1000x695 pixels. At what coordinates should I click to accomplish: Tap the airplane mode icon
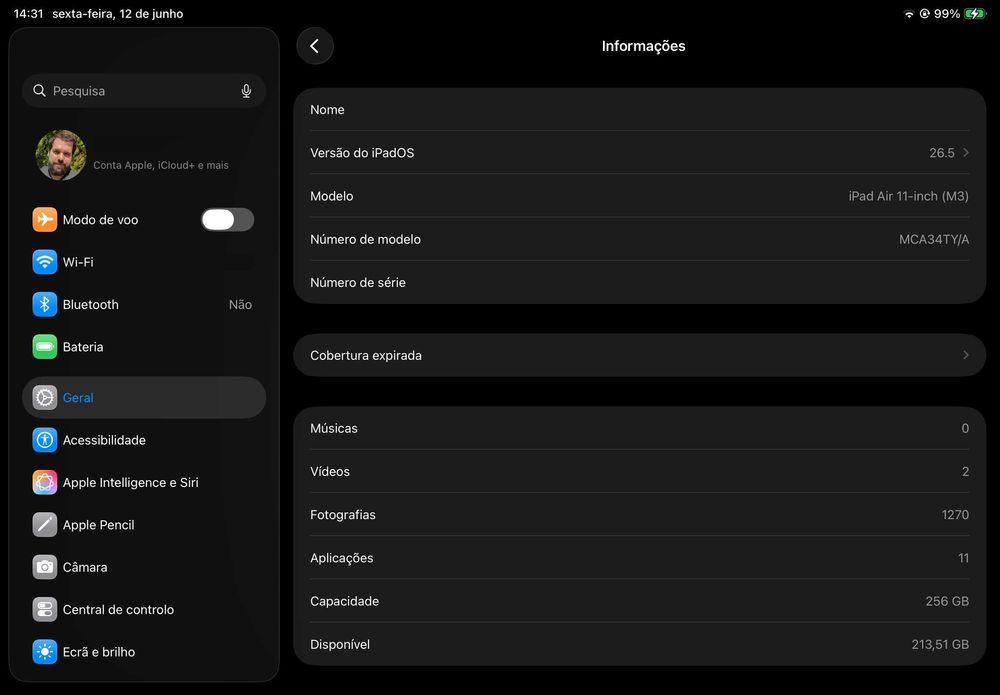(x=45, y=219)
